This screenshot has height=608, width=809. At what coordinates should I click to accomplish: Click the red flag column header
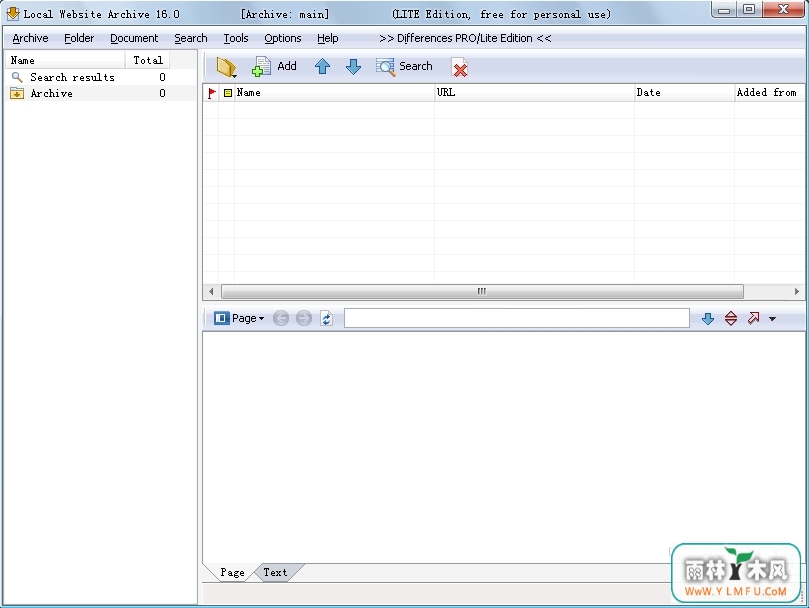[x=212, y=93]
